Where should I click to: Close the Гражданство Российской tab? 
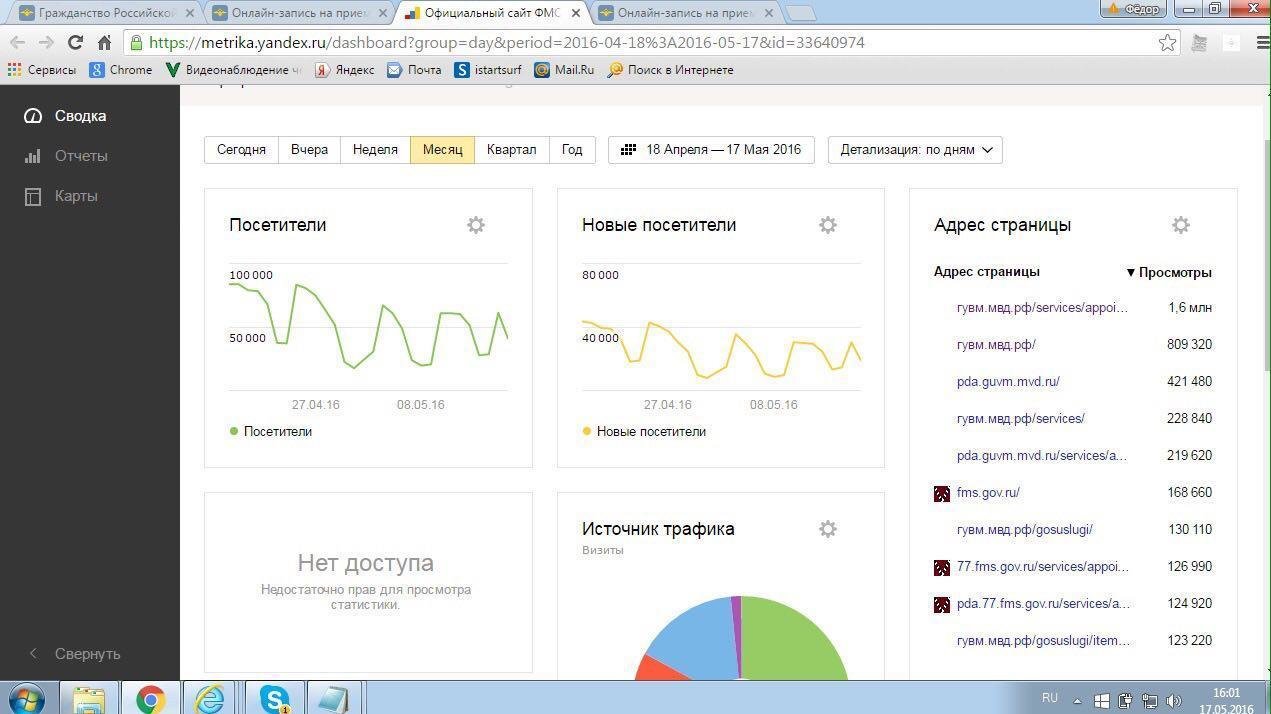[190, 13]
